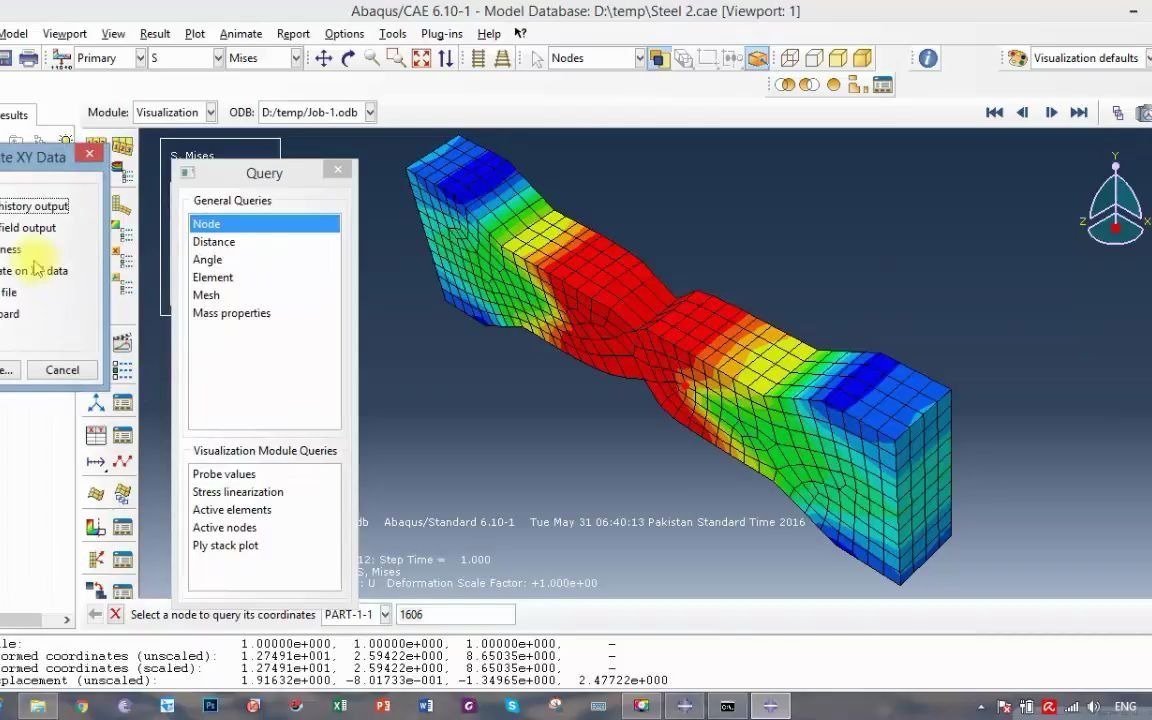
Task: Open PowerPoint from the Windows taskbar
Action: 382,706
